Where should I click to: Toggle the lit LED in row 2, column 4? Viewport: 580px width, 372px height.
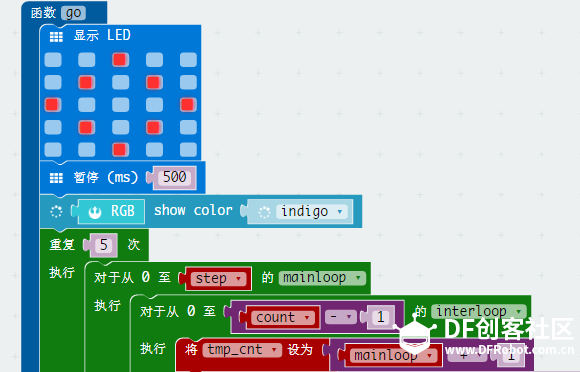pos(154,82)
